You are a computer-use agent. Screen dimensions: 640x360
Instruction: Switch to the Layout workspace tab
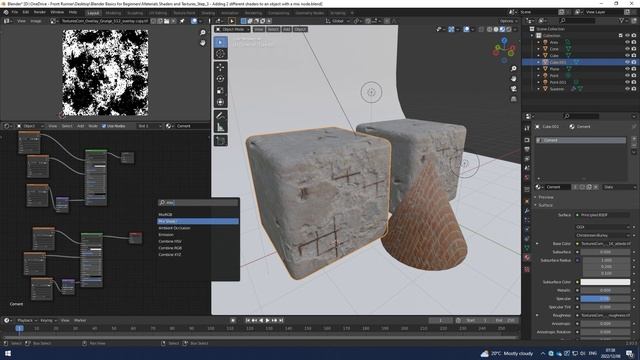(x=93, y=13)
